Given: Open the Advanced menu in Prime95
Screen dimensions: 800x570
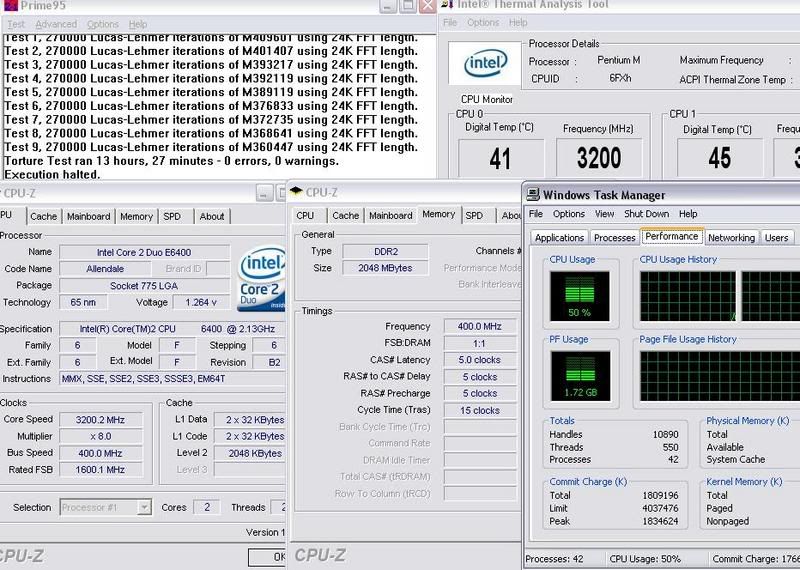Looking at the screenshot, I should pyautogui.click(x=56, y=24).
